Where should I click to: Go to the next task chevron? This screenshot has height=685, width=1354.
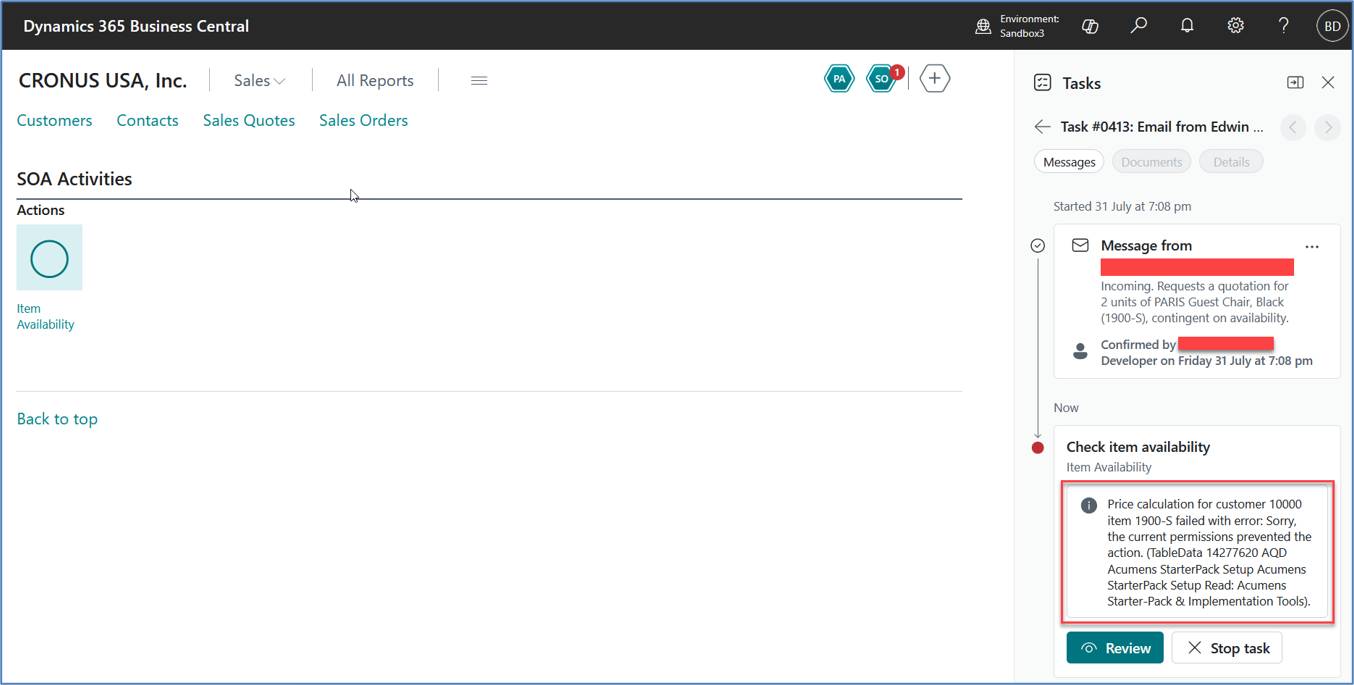(1327, 127)
